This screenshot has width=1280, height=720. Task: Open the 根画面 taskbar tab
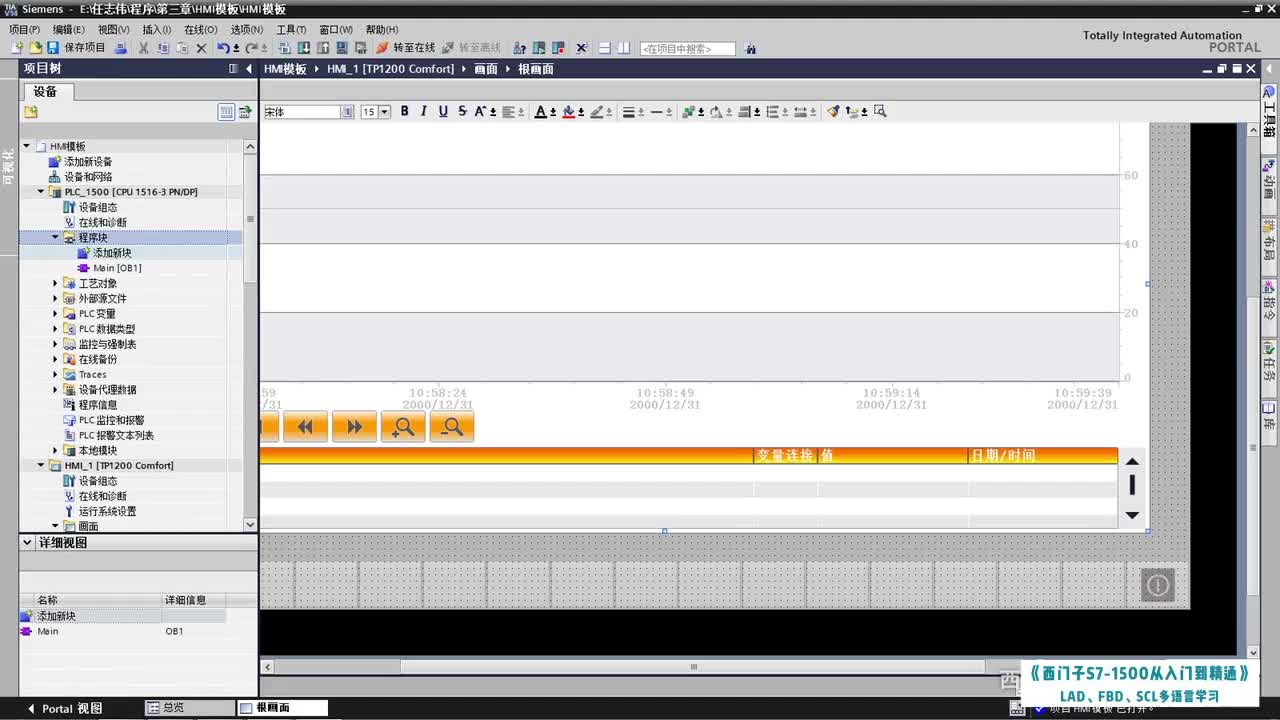click(283, 708)
